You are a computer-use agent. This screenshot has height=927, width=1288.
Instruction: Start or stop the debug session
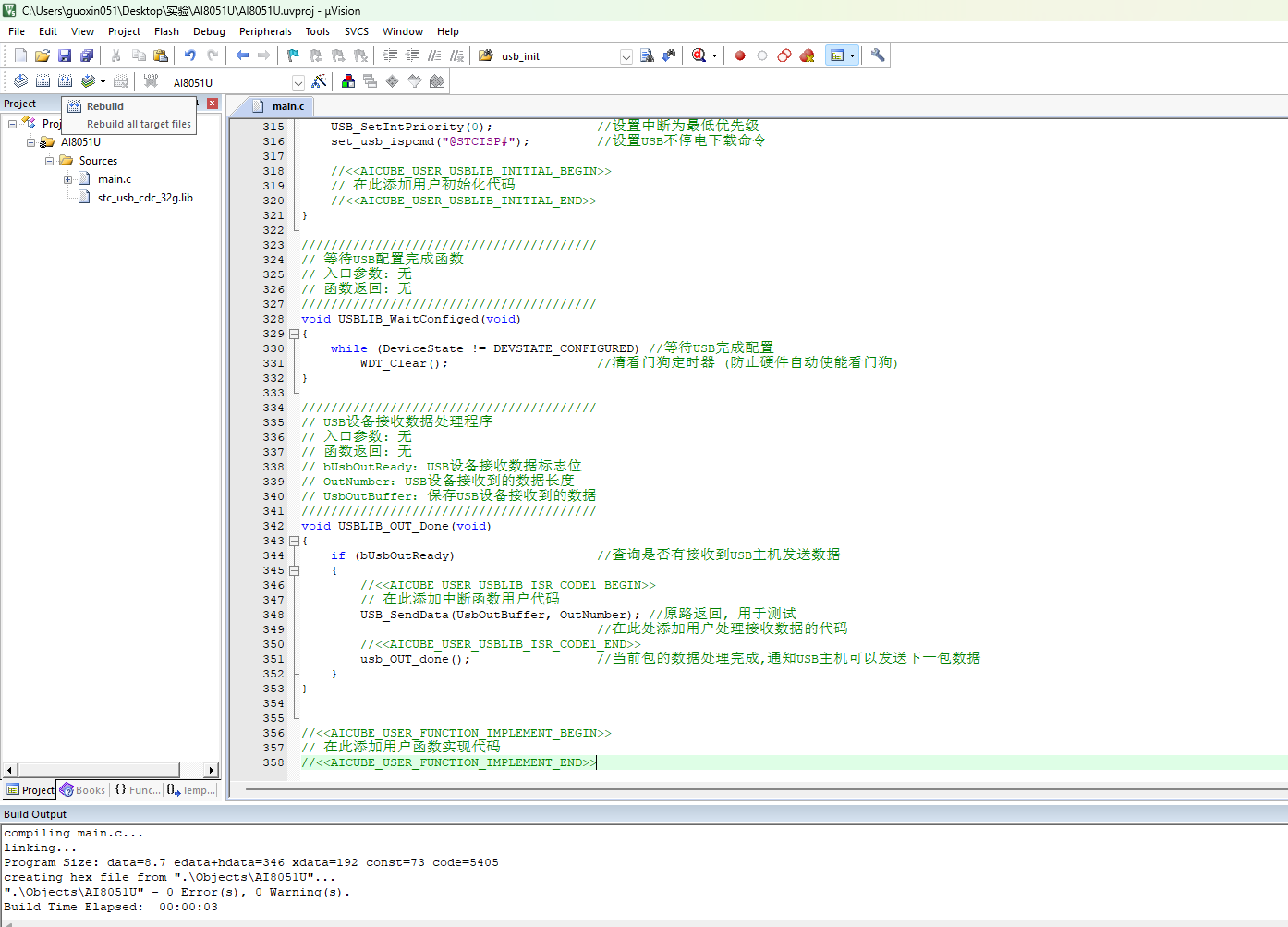tap(699, 55)
